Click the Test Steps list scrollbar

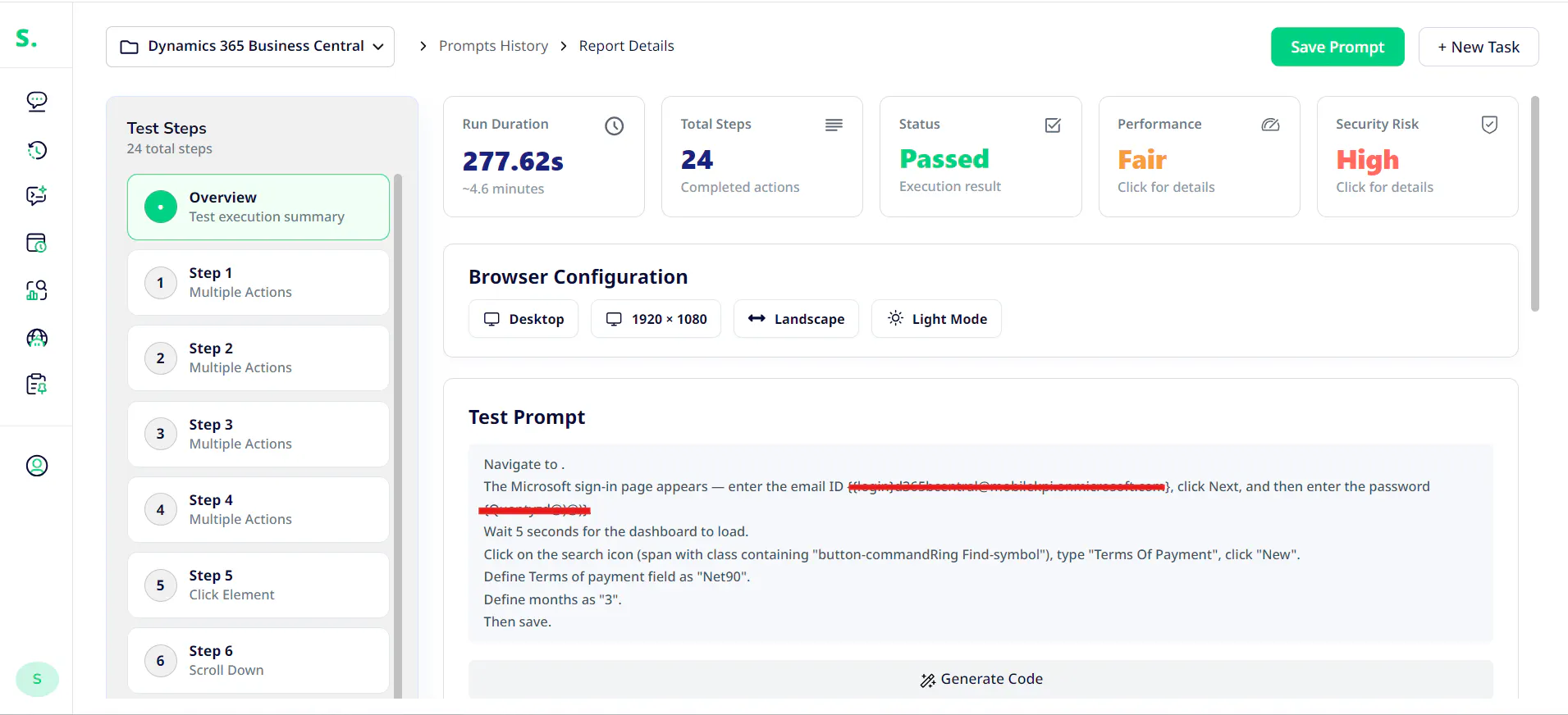pyautogui.click(x=398, y=435)
